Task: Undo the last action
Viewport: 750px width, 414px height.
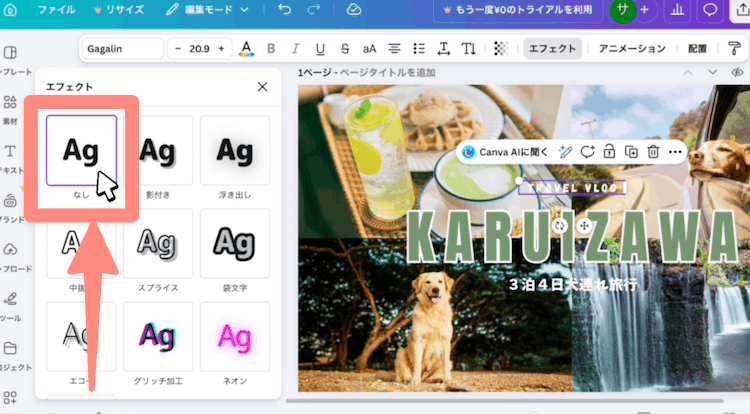Action: (x=284, y=10)
